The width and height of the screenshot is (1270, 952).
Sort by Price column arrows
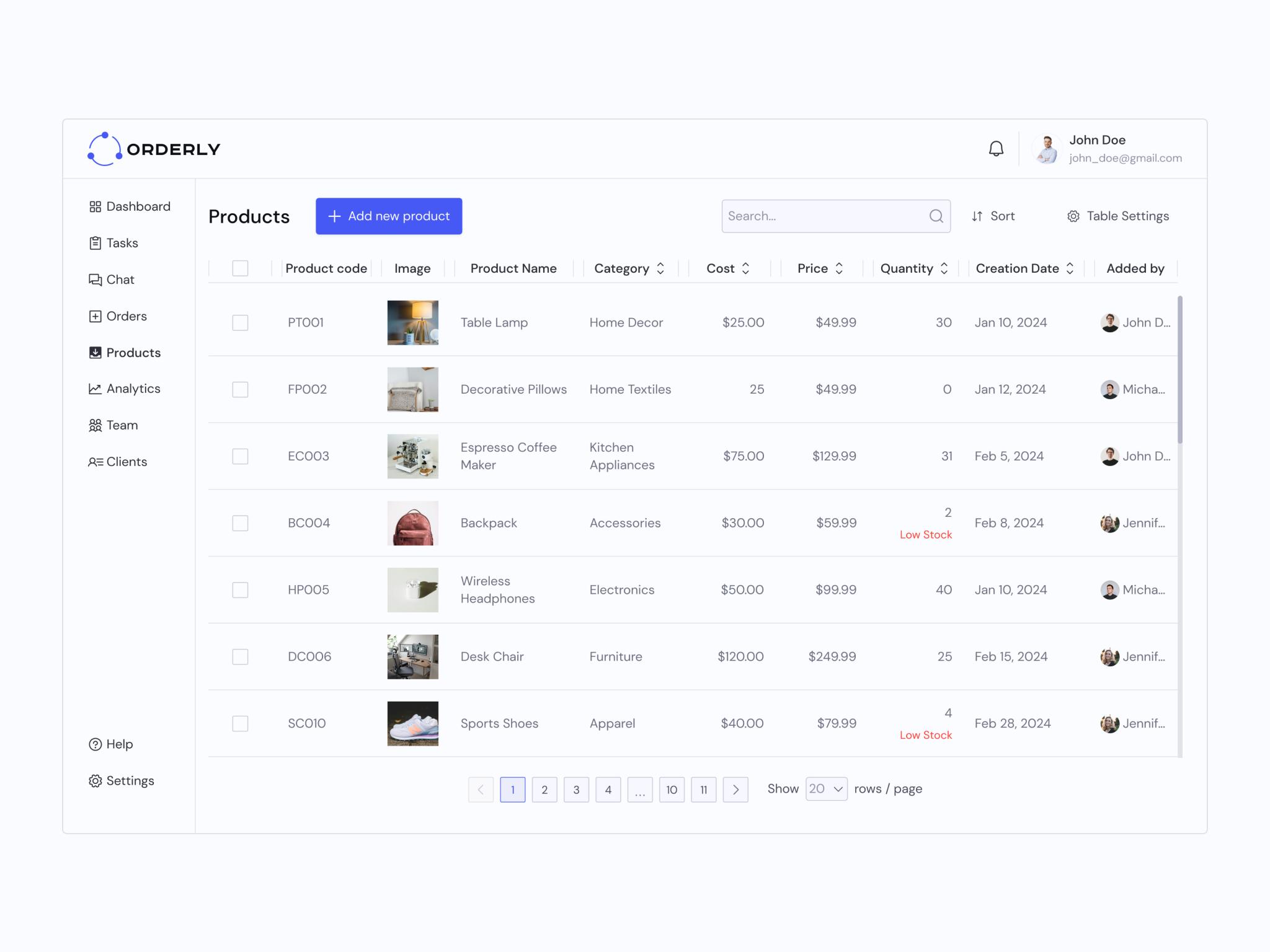[839, 268]
